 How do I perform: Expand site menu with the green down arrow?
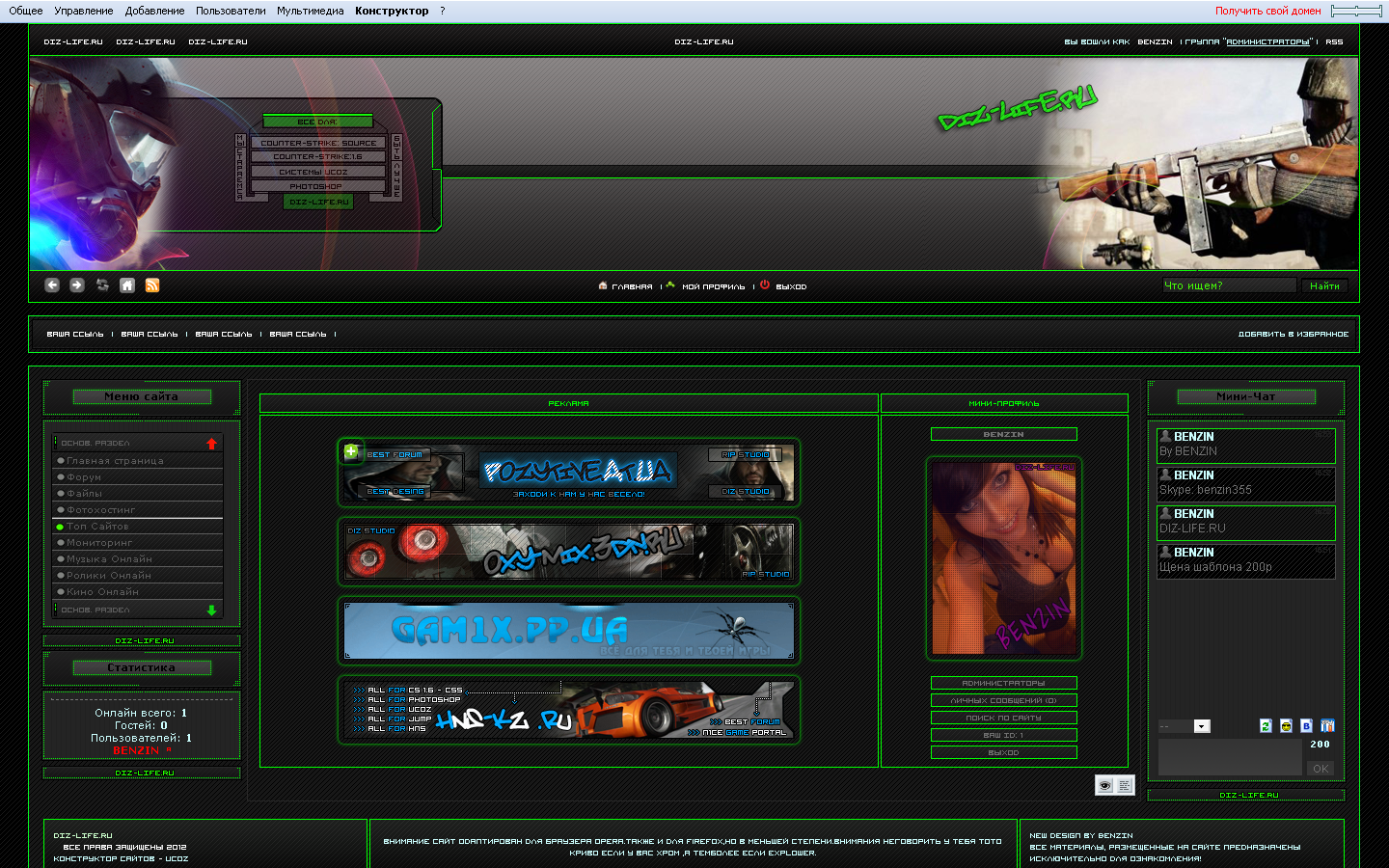(211, 610)
